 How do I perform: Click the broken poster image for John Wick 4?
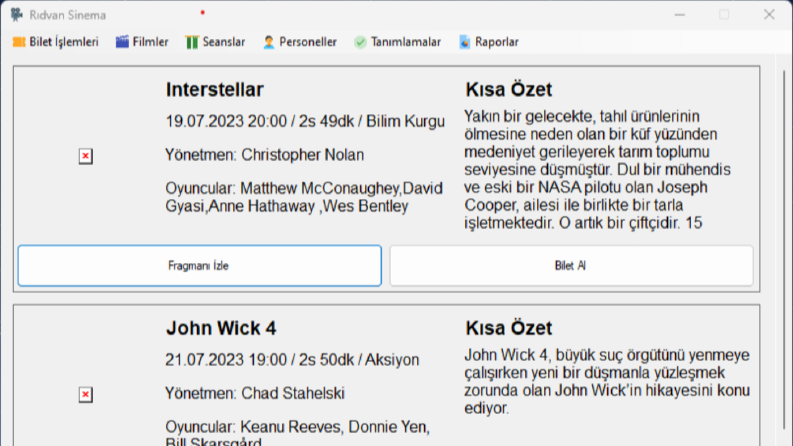[85, 394]
